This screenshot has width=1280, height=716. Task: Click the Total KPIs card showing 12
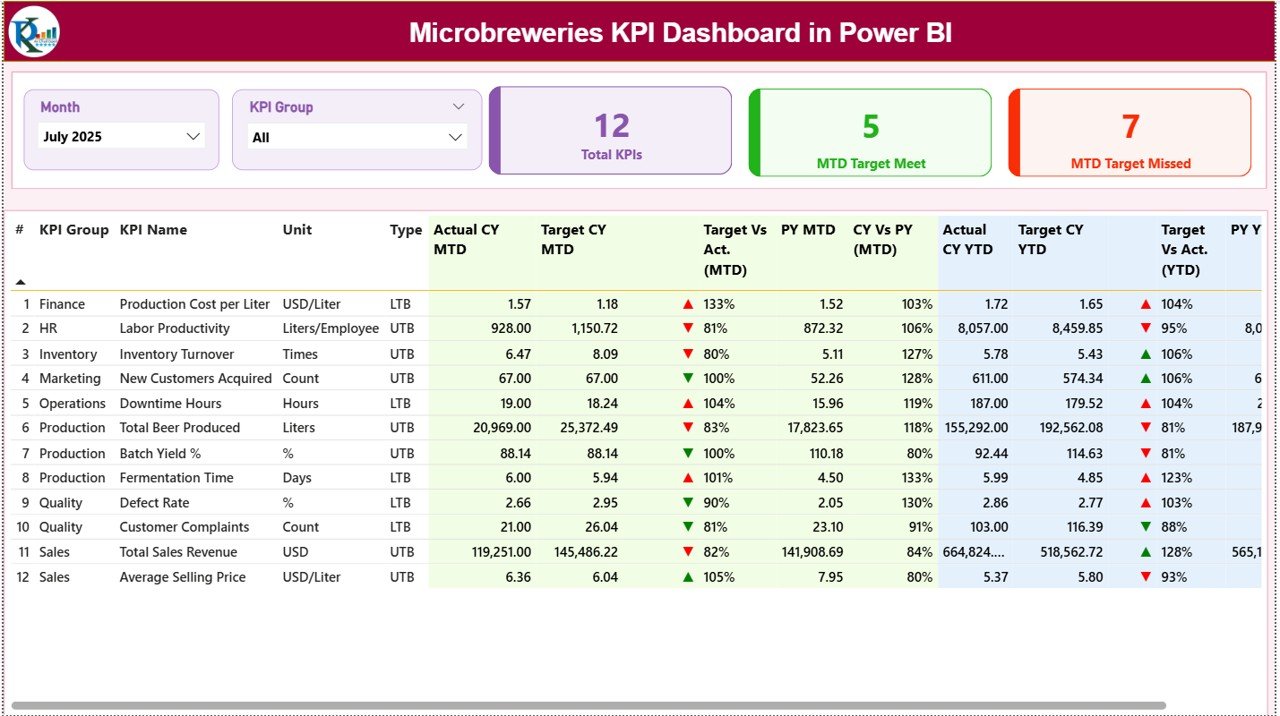611,131
